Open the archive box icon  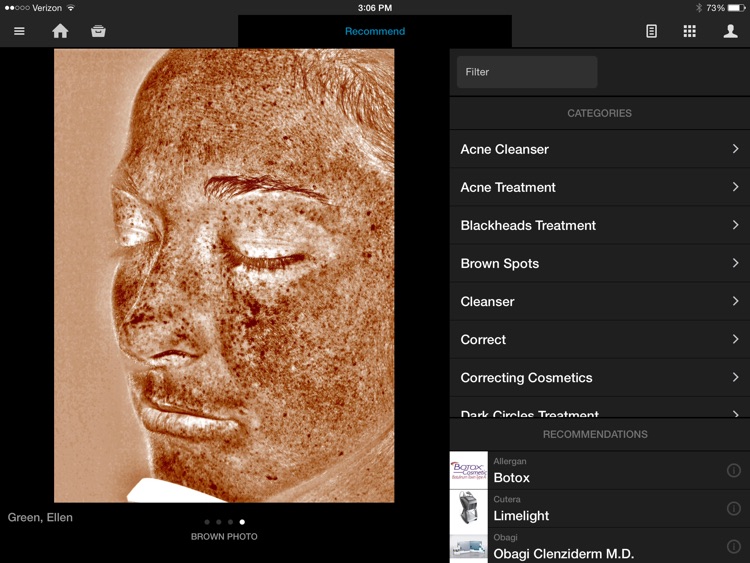(x=99, y=31)
